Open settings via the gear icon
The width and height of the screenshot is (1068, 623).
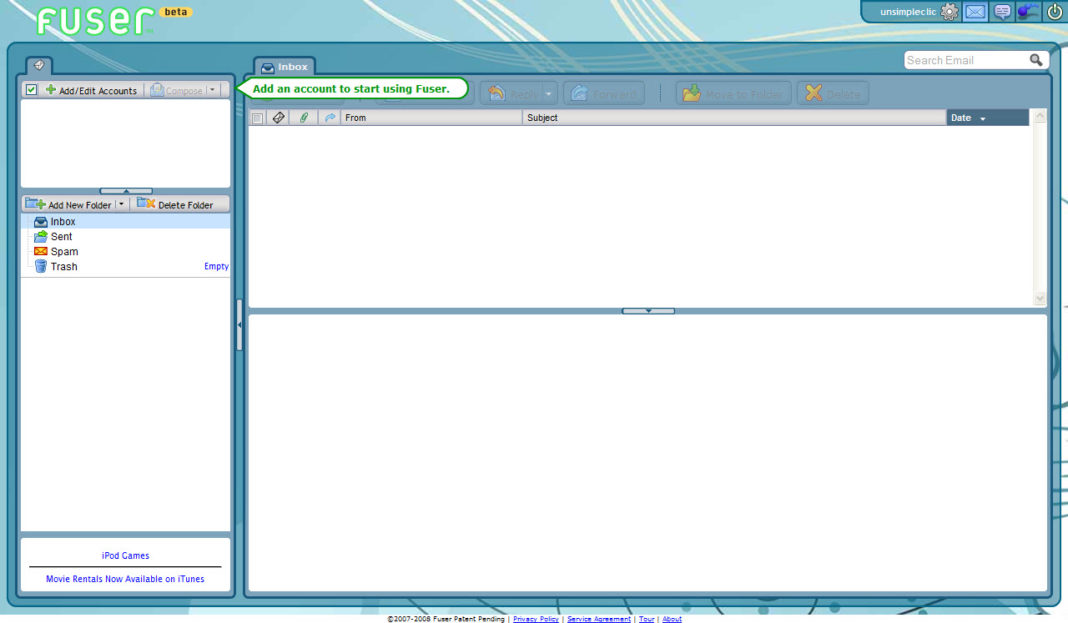coord(949,12)
